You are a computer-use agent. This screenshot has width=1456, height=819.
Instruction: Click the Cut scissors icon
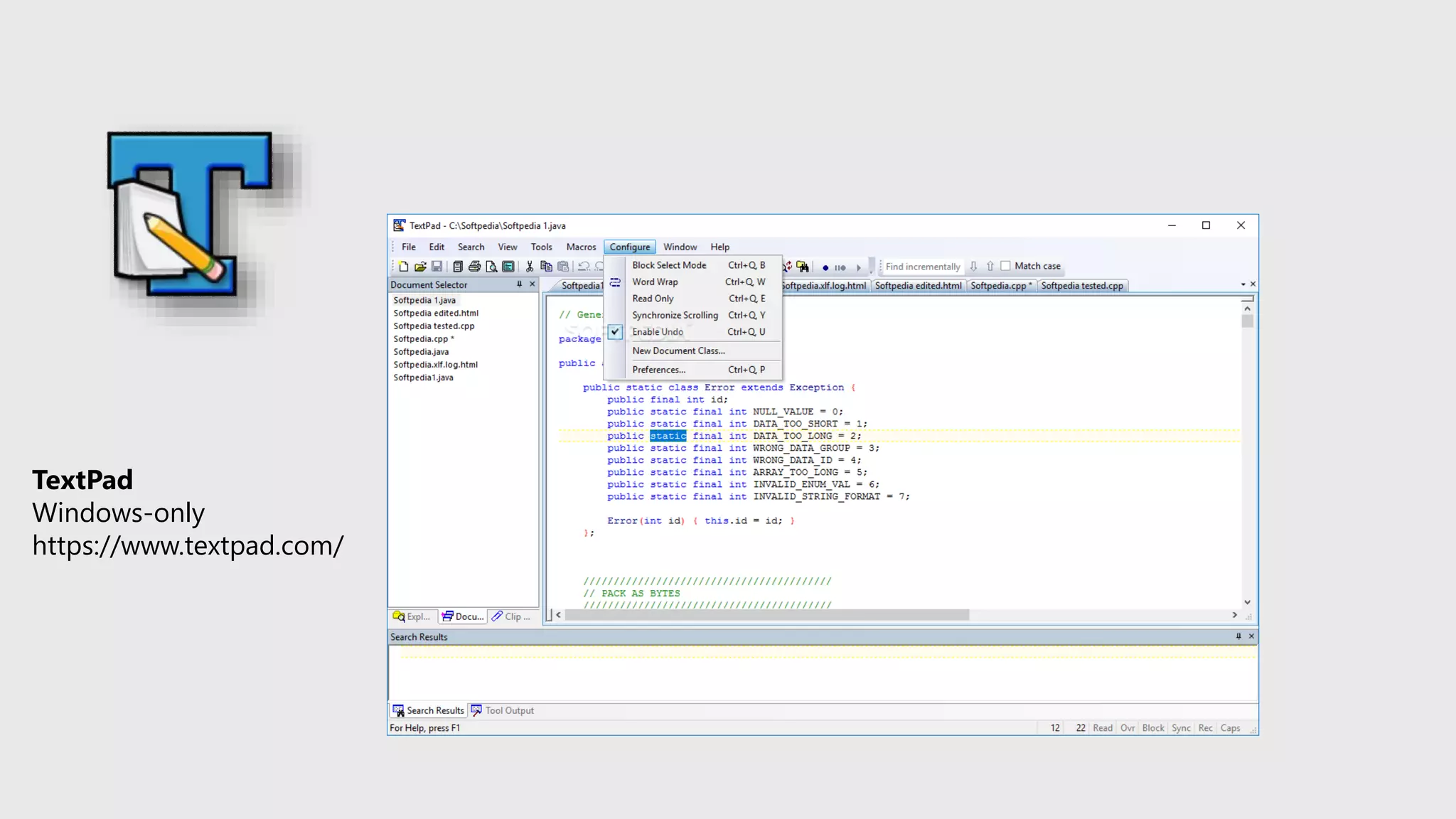pyautogui.click(x=530, y=267)
